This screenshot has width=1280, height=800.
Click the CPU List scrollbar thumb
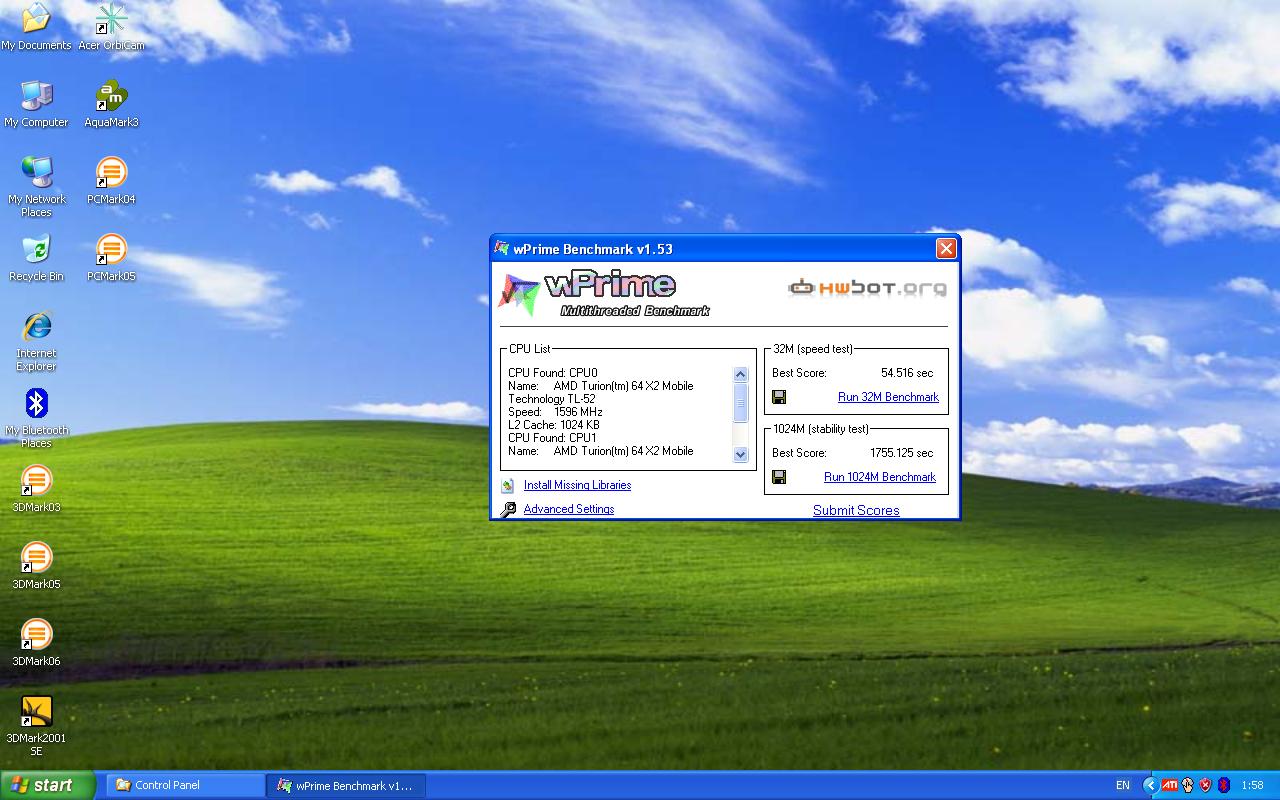tap(741, 403)
